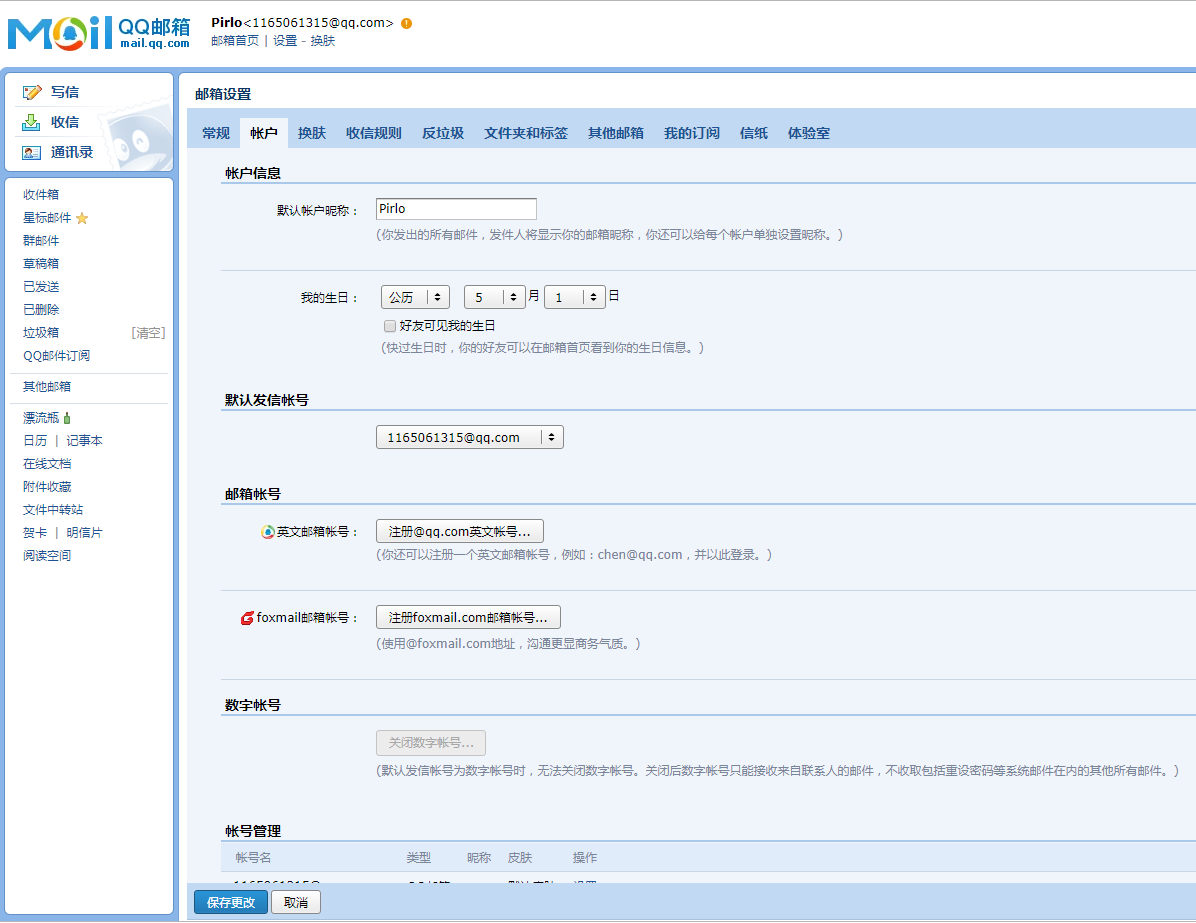Expand the default sender account dropdown
Image resolution: width=1196 pixels, height=923 pixels.
[469, 437]
